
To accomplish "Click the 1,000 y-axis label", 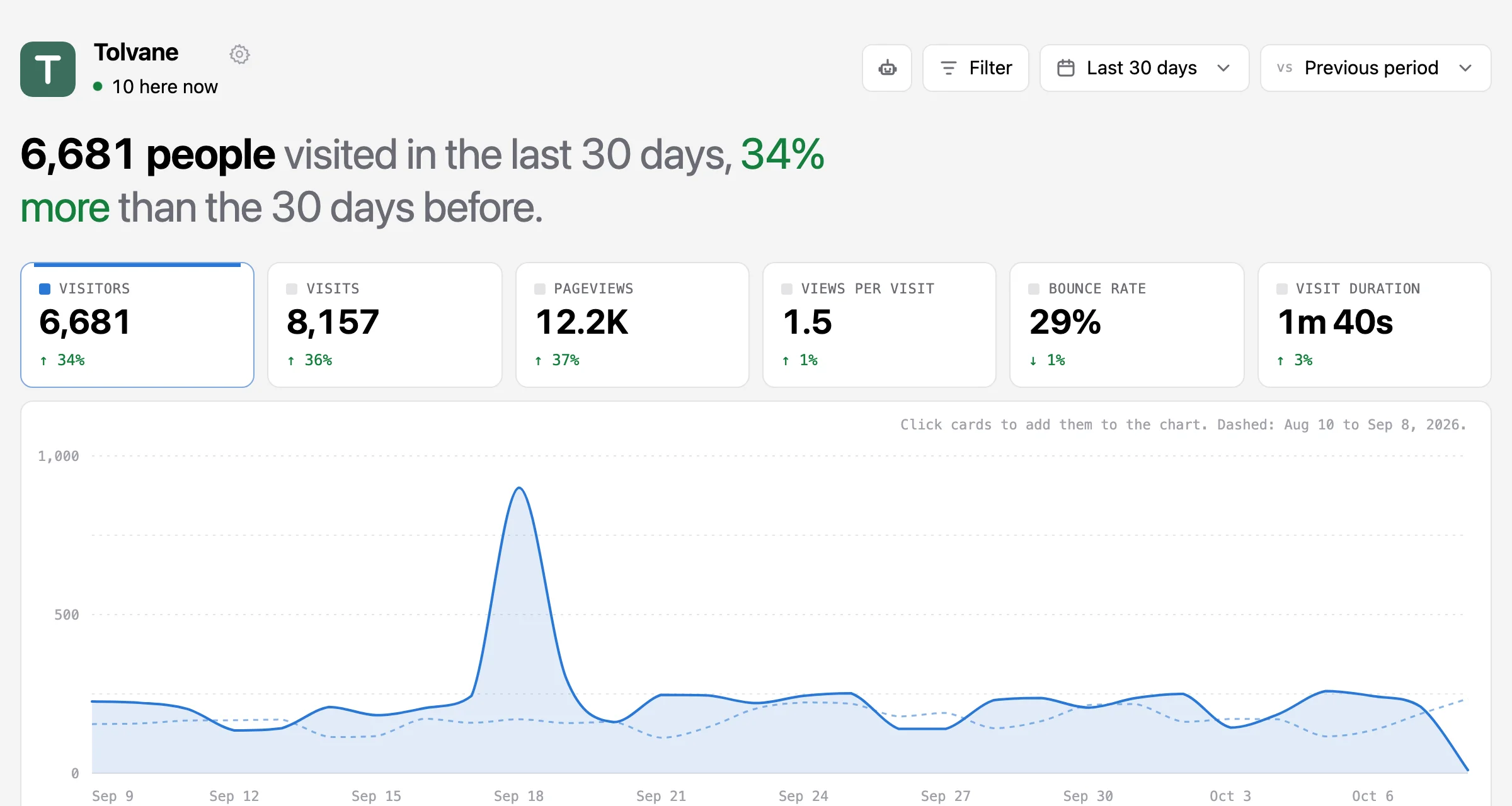I will (59, 456).
